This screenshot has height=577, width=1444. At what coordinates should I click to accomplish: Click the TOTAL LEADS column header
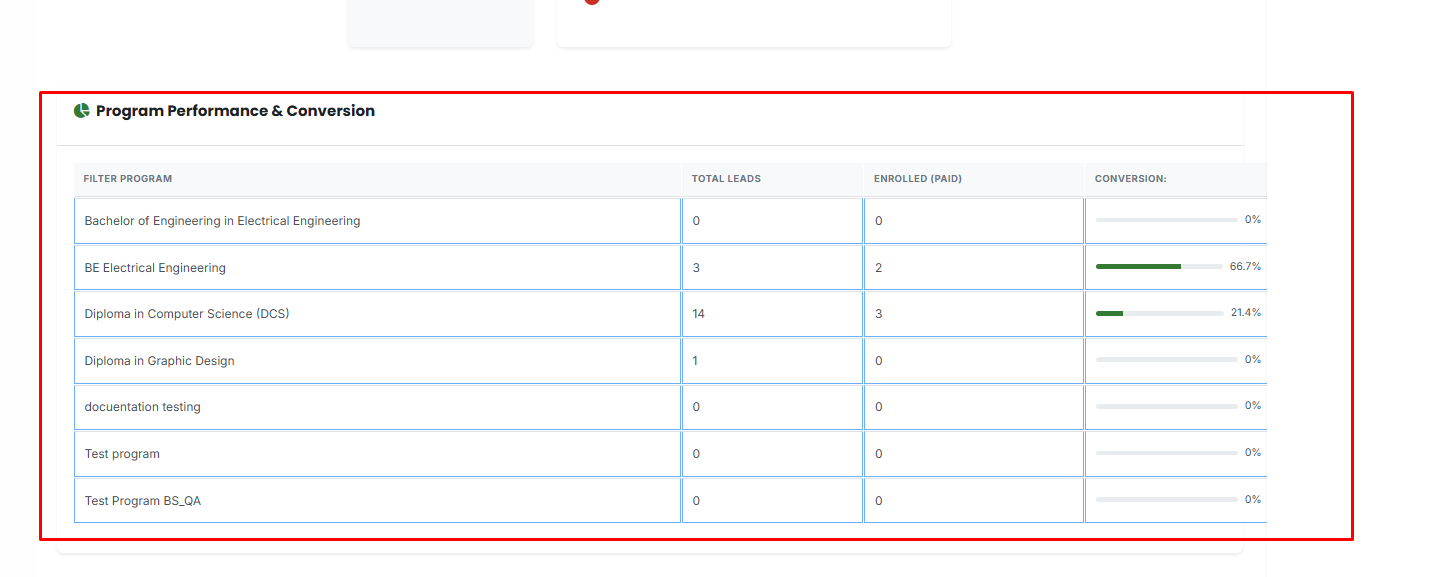click(726, 179)
